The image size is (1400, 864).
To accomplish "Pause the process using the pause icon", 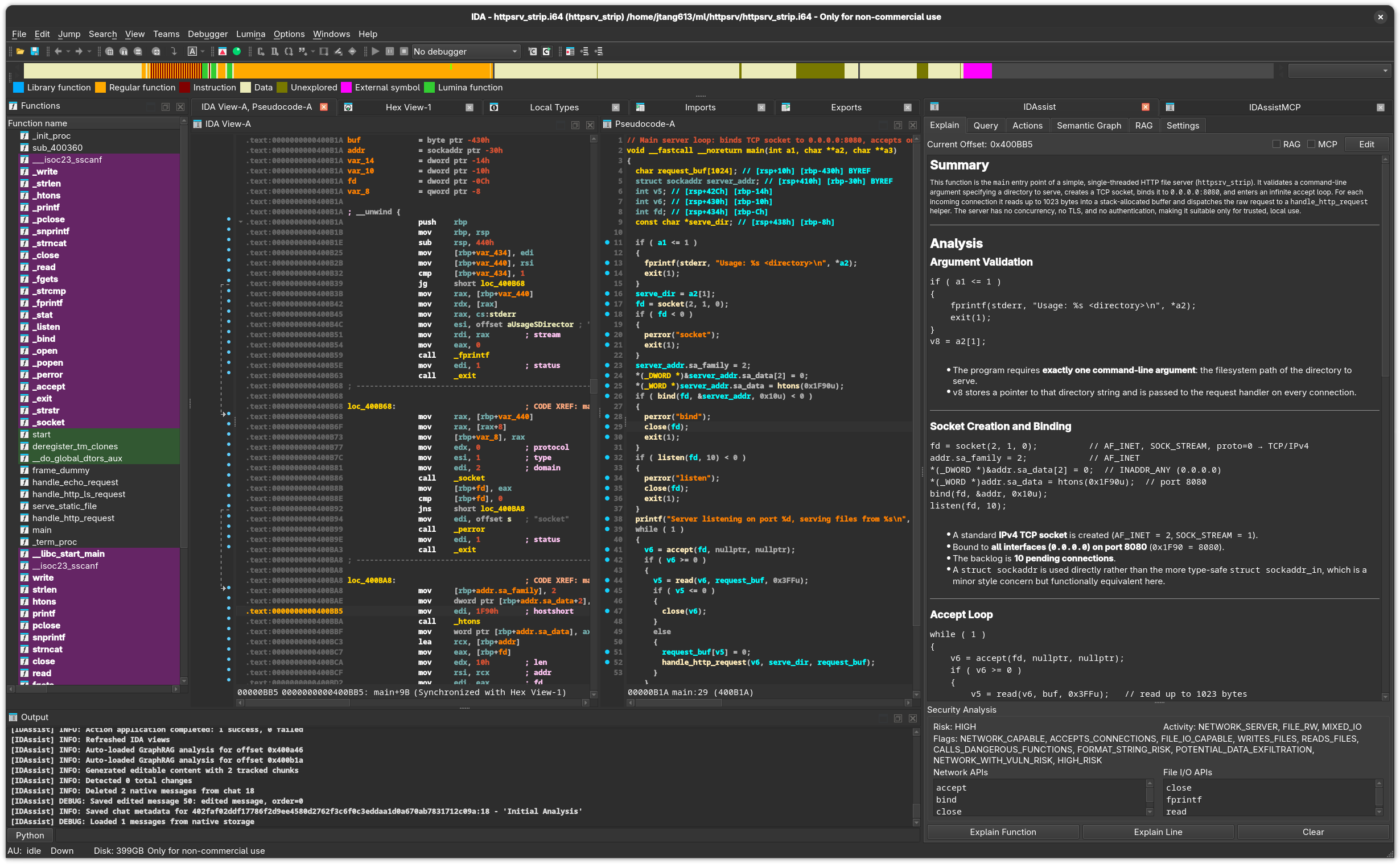I will pyautogui.click(x=391, y=51).
